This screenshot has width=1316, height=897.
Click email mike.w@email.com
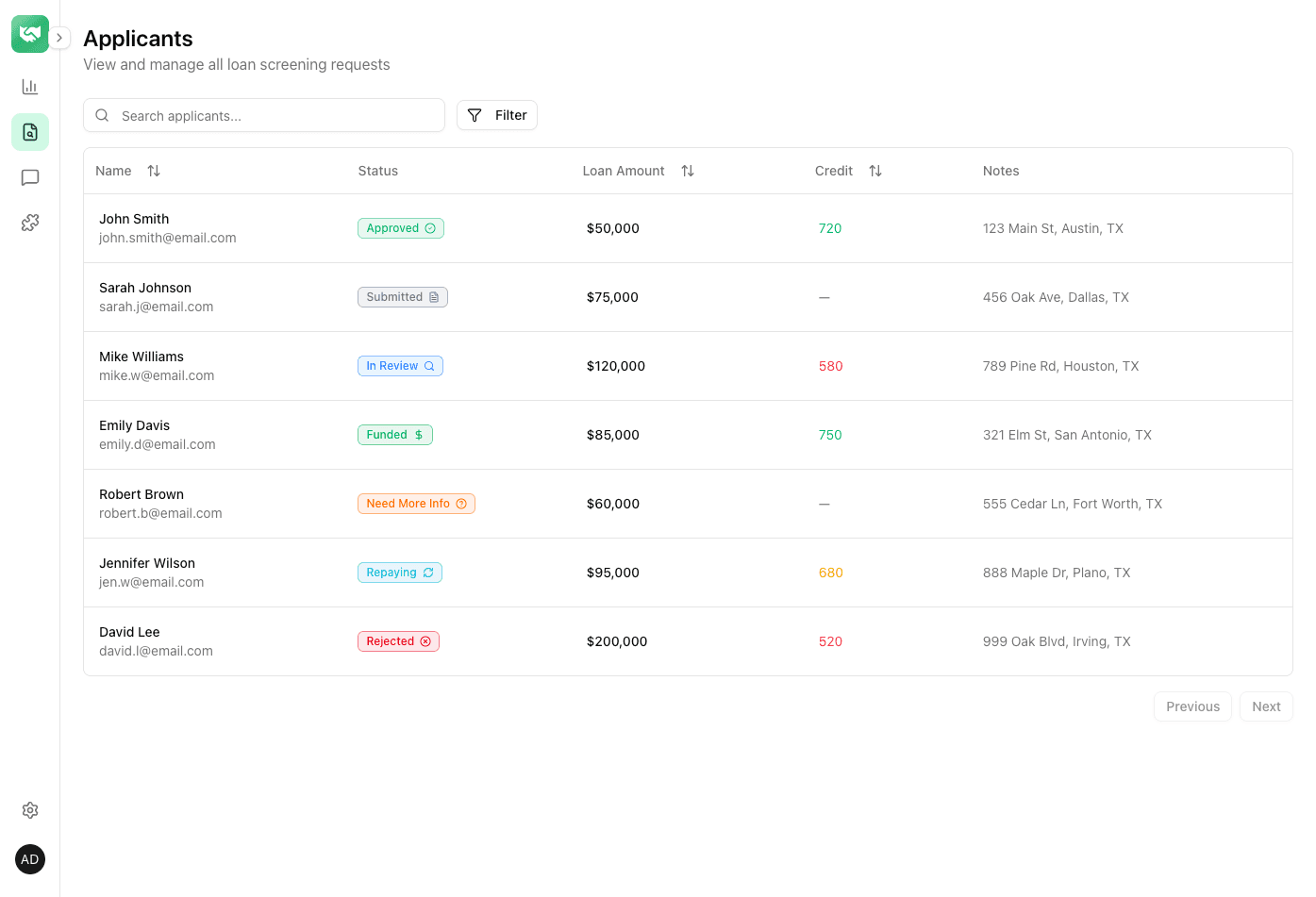pyautogui.click(x=157, y=375)
